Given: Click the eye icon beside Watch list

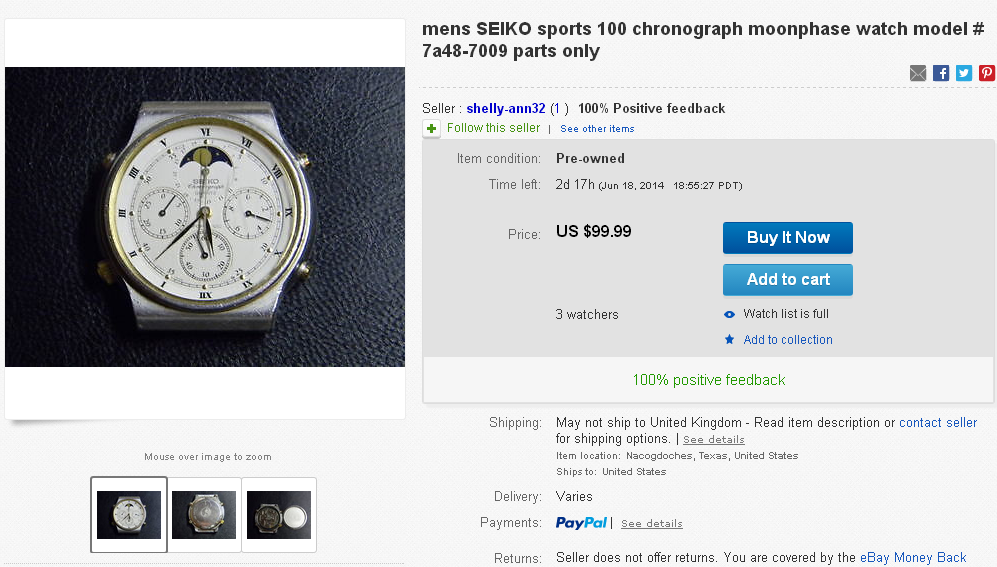Looking at the screenshot, I should click(x=729, y=314).
